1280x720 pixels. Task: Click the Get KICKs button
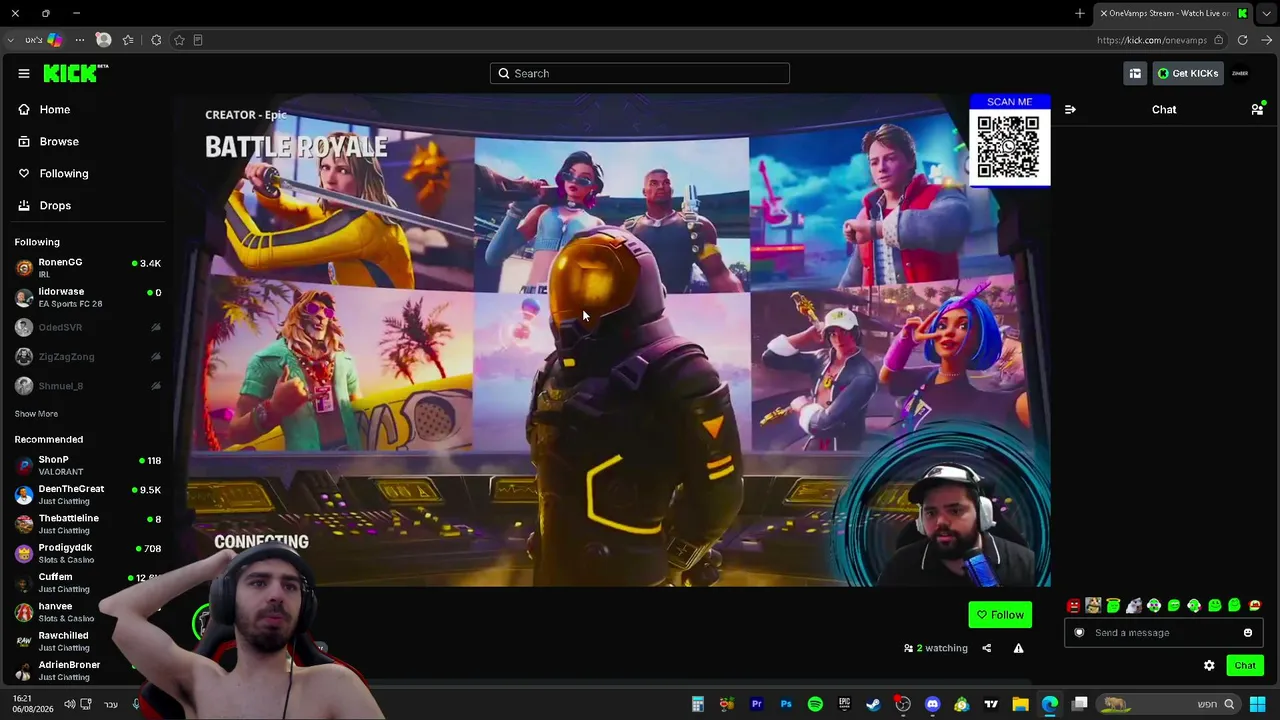click(x=1188, y=73)
